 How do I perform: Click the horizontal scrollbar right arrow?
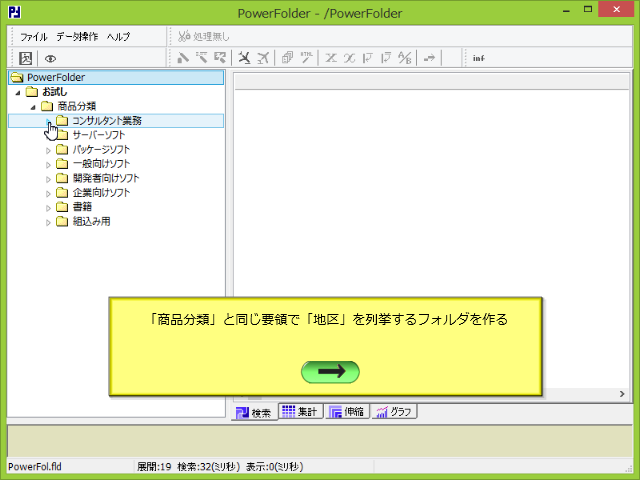tap(622, 394)
